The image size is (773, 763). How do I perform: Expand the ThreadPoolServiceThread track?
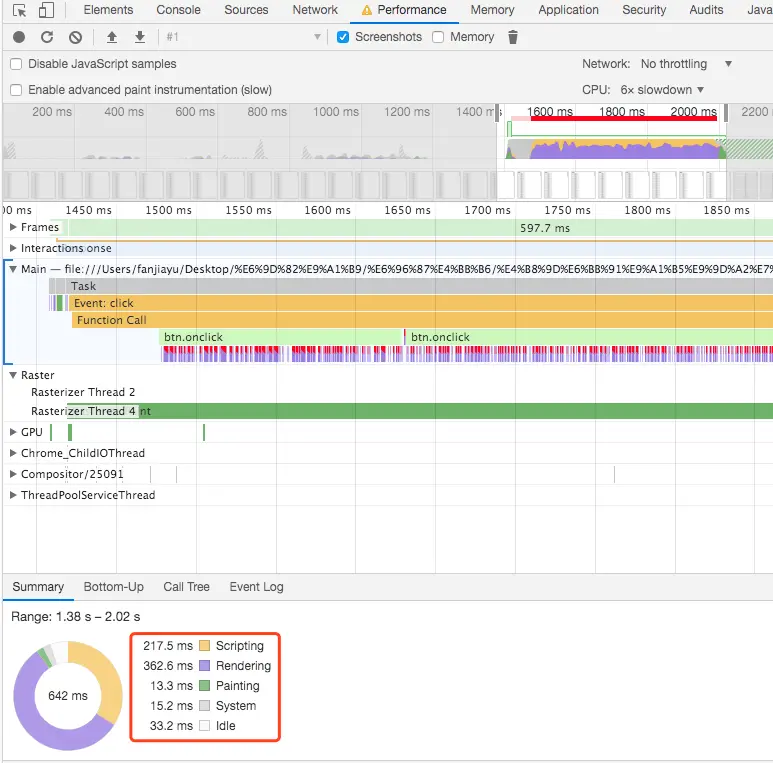point(13,495)
